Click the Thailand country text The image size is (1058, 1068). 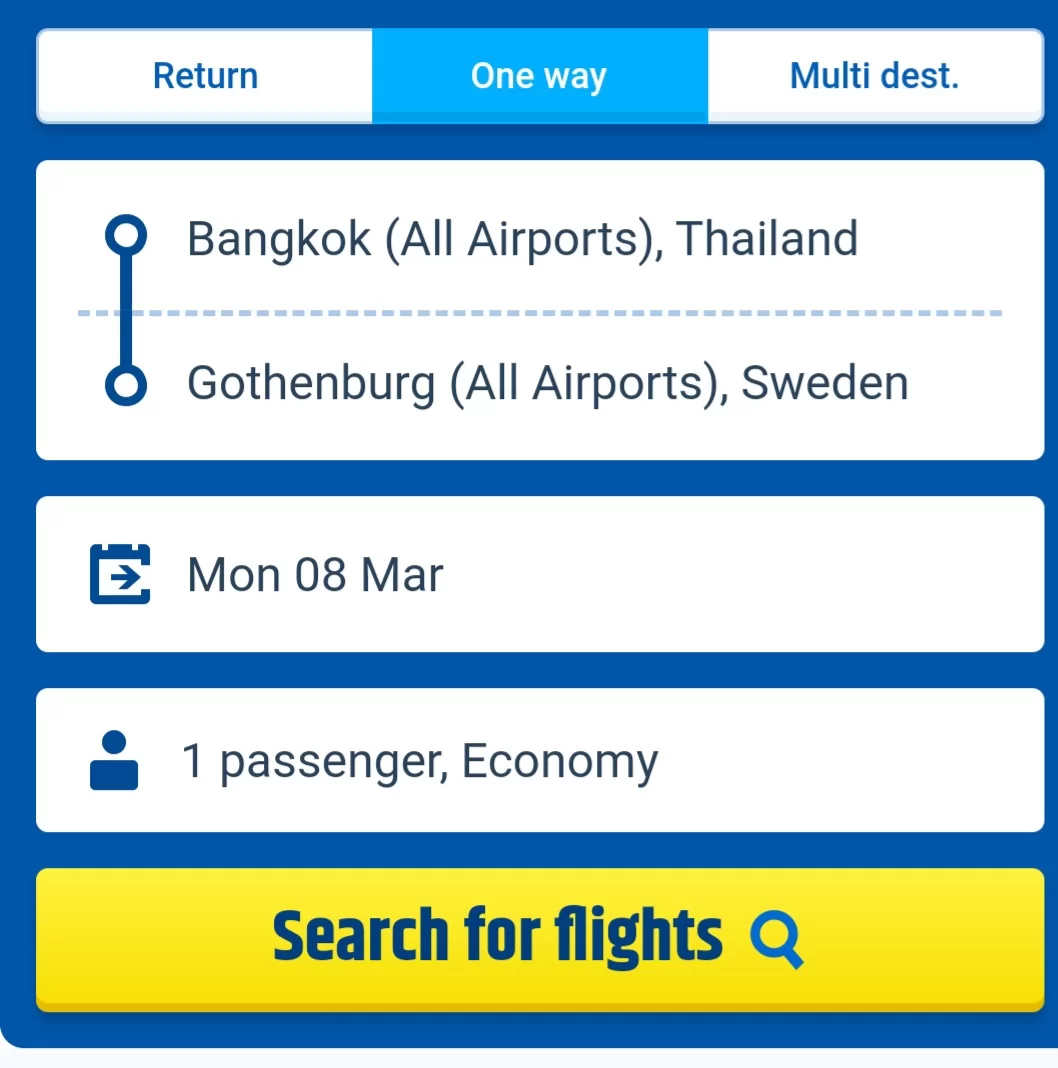(x=768, y=239)
